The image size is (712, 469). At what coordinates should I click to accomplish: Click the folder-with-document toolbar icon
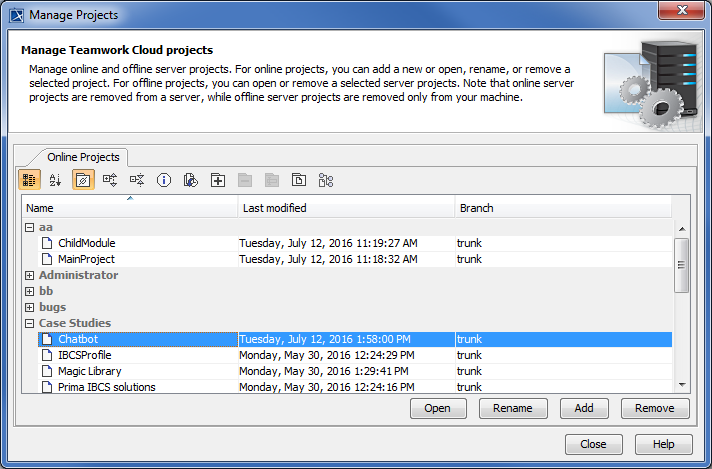[x=299, y=180]
